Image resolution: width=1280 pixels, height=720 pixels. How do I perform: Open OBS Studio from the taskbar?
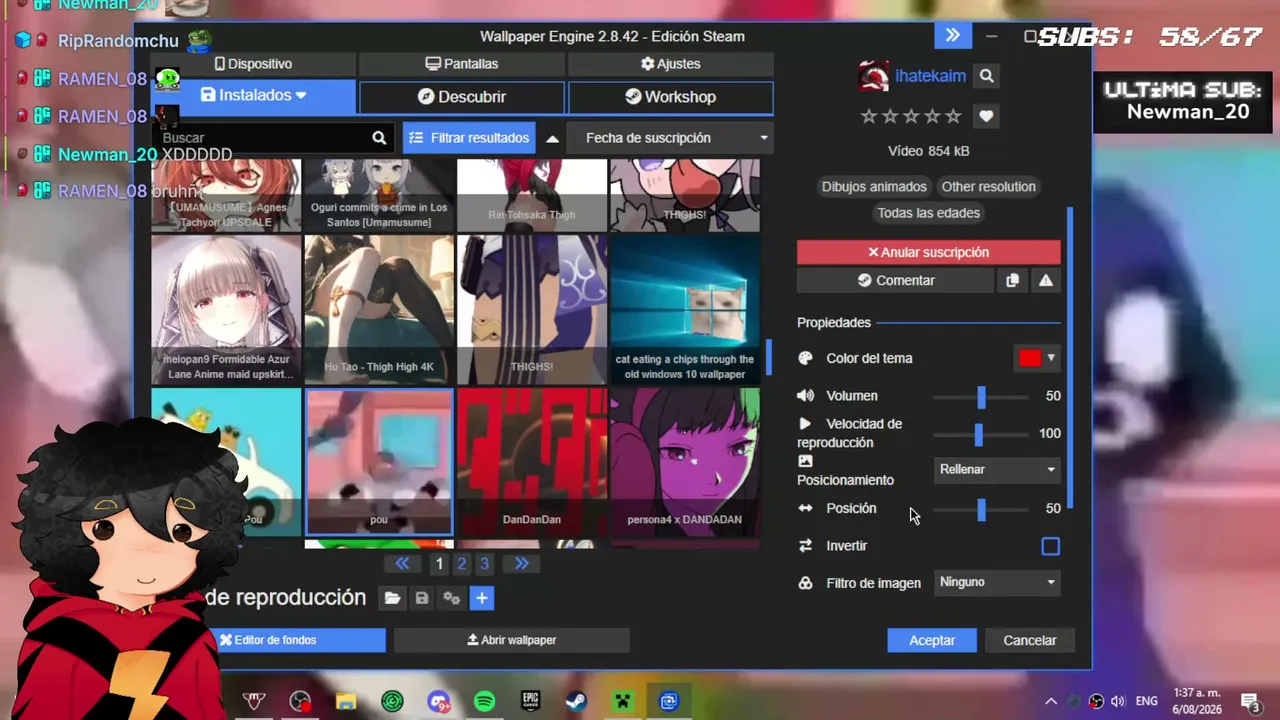300,701
